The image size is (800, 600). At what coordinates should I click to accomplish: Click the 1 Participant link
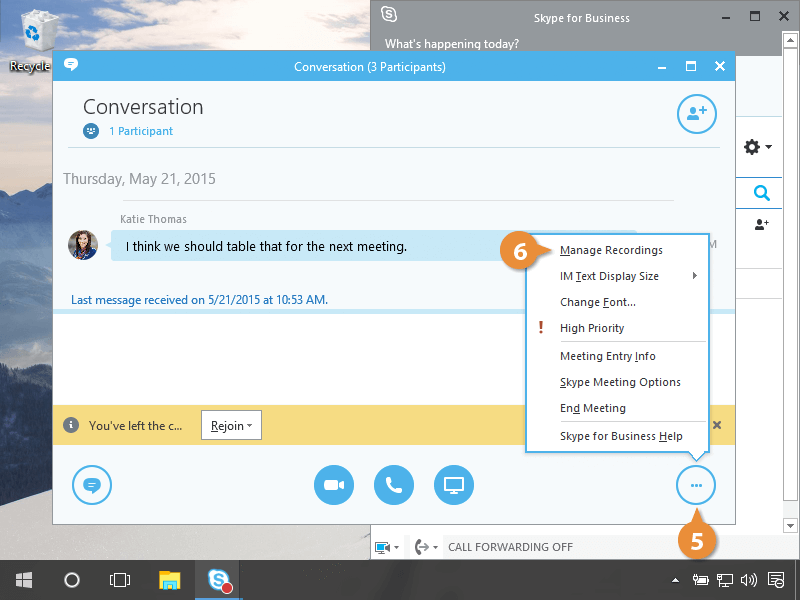140,131
